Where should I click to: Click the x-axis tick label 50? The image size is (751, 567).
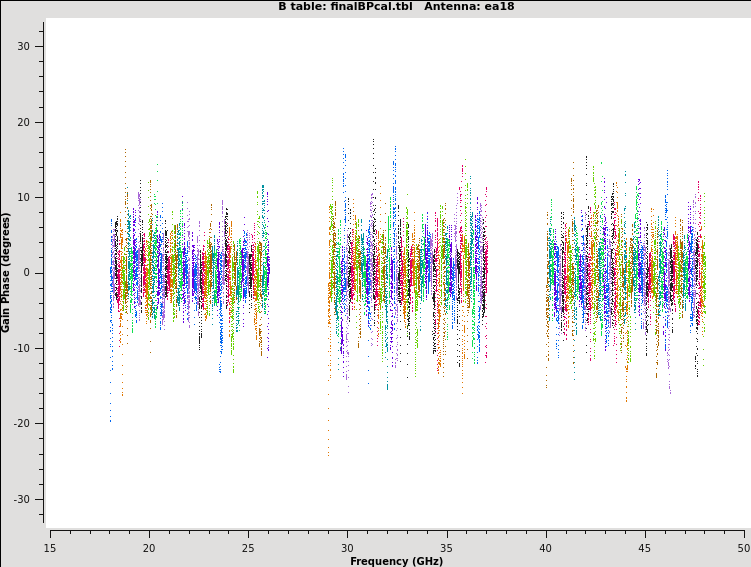pyautogui.click(x=744, y=548)
